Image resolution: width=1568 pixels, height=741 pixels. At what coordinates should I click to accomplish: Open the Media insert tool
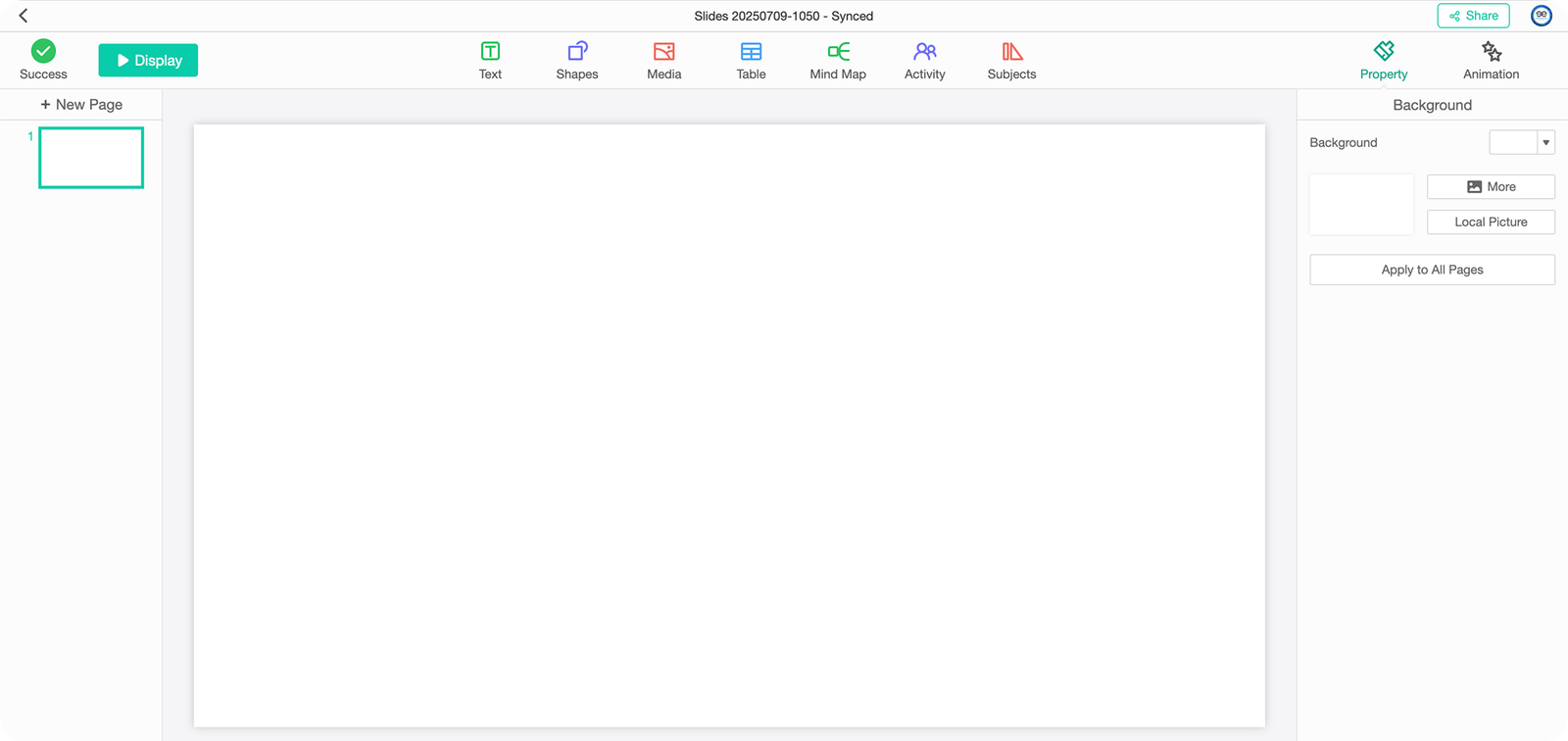pos(663,60)
